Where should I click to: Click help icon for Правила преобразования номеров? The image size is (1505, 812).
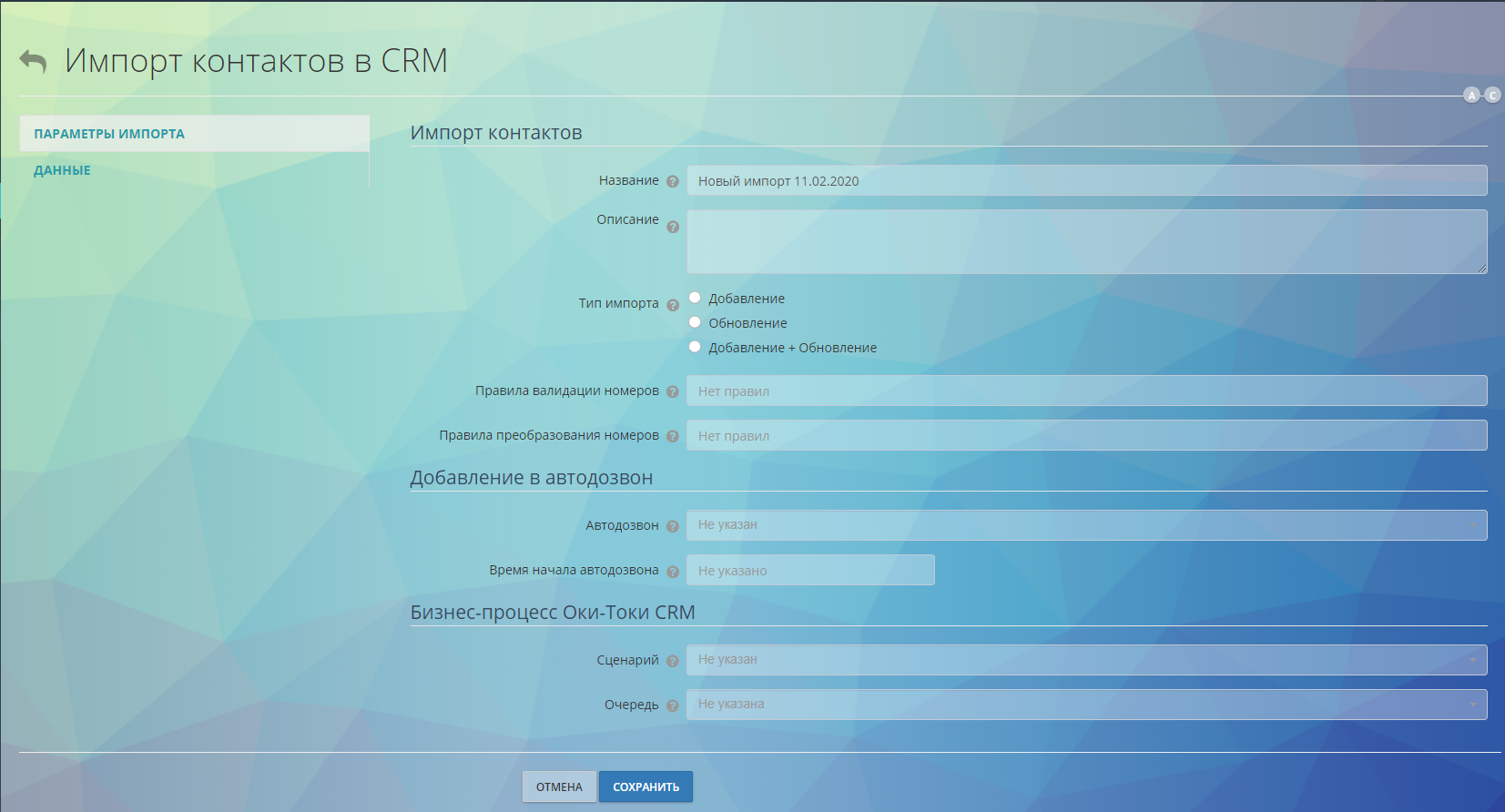673,436
